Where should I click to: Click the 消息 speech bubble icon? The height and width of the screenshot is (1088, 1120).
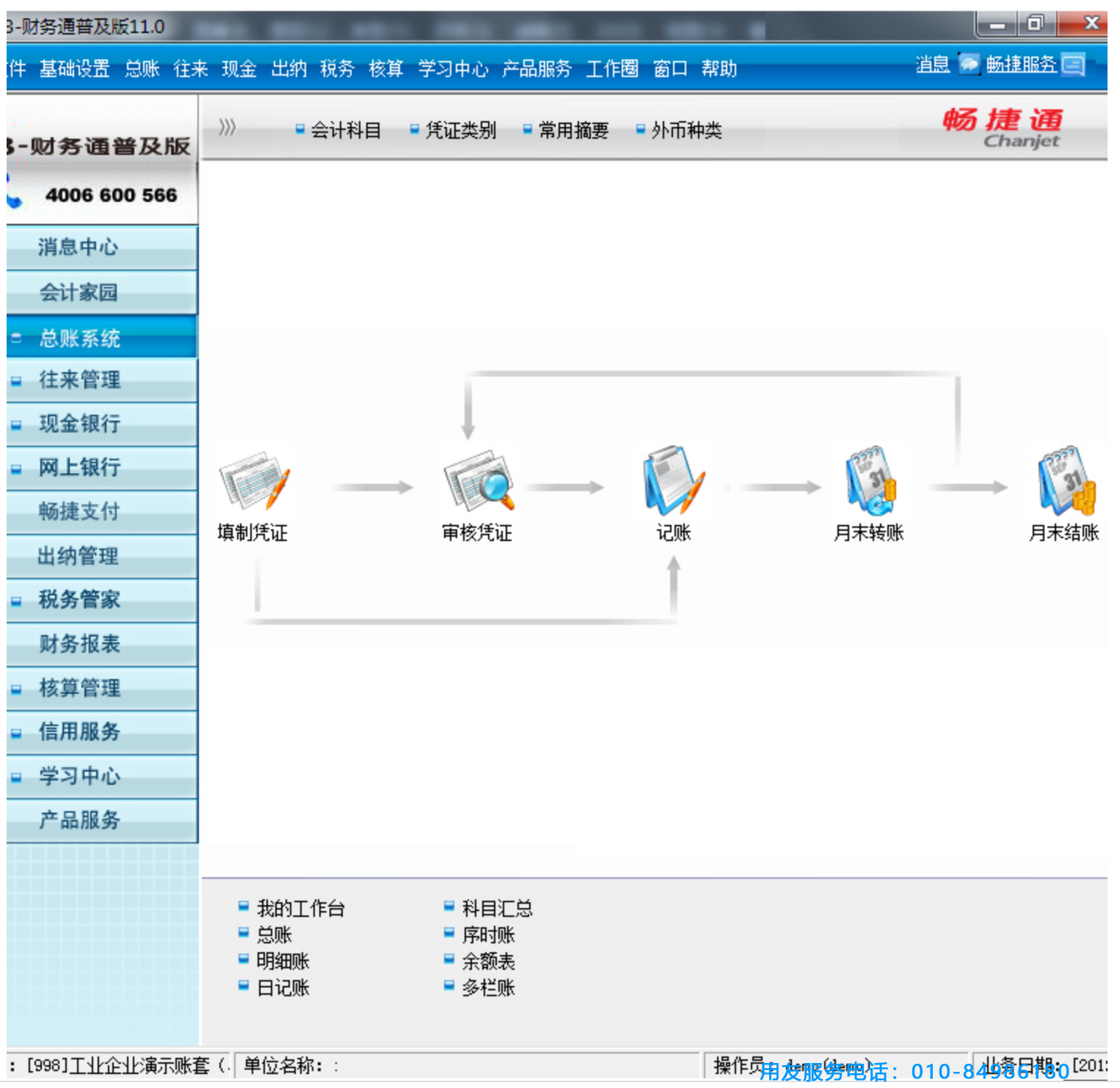969,65
